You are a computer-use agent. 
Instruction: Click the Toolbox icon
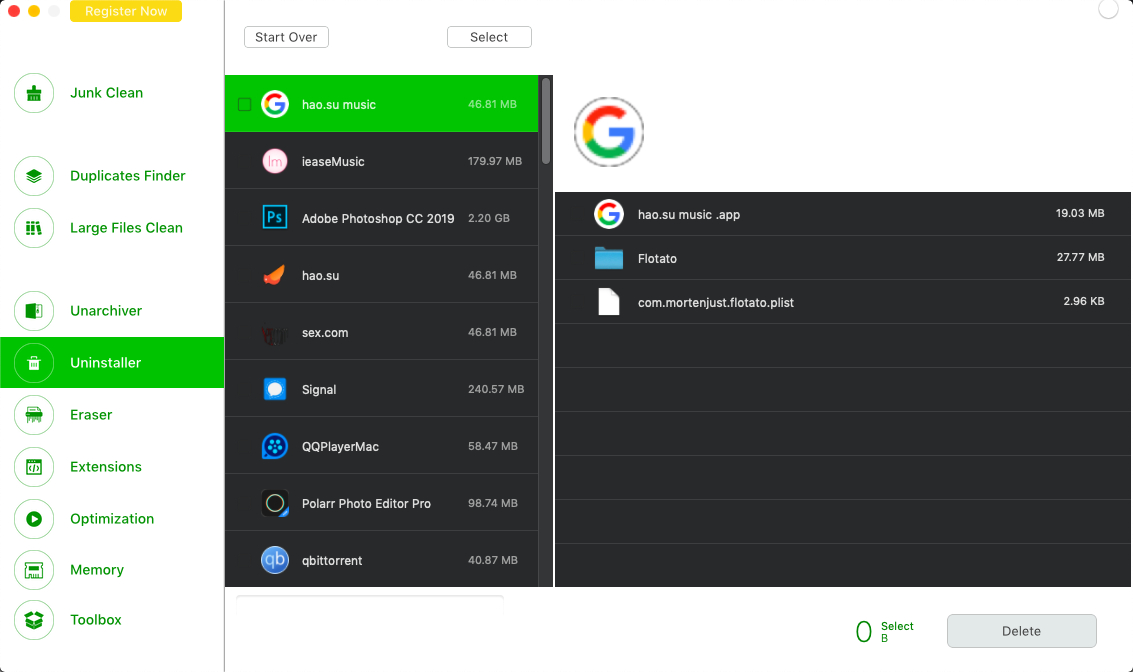click(x=34, y=620)
